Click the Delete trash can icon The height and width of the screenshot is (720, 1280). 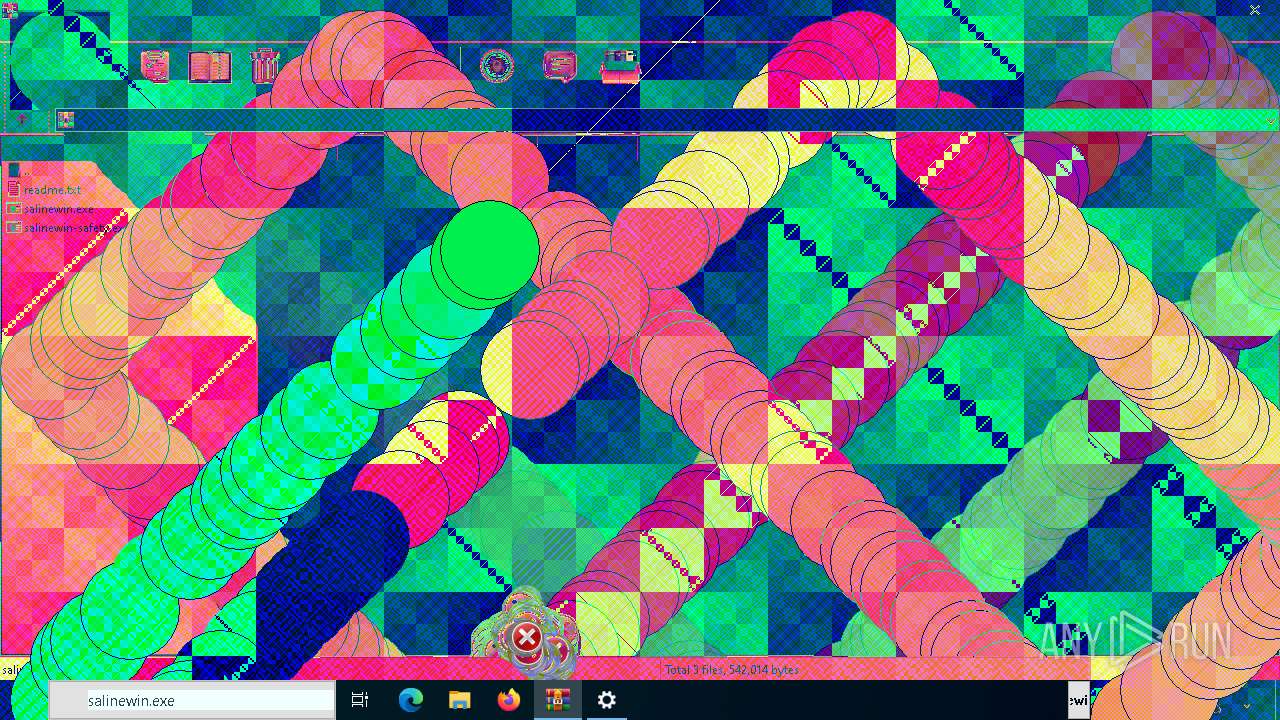pyautogui.click(x=265, y=66)
